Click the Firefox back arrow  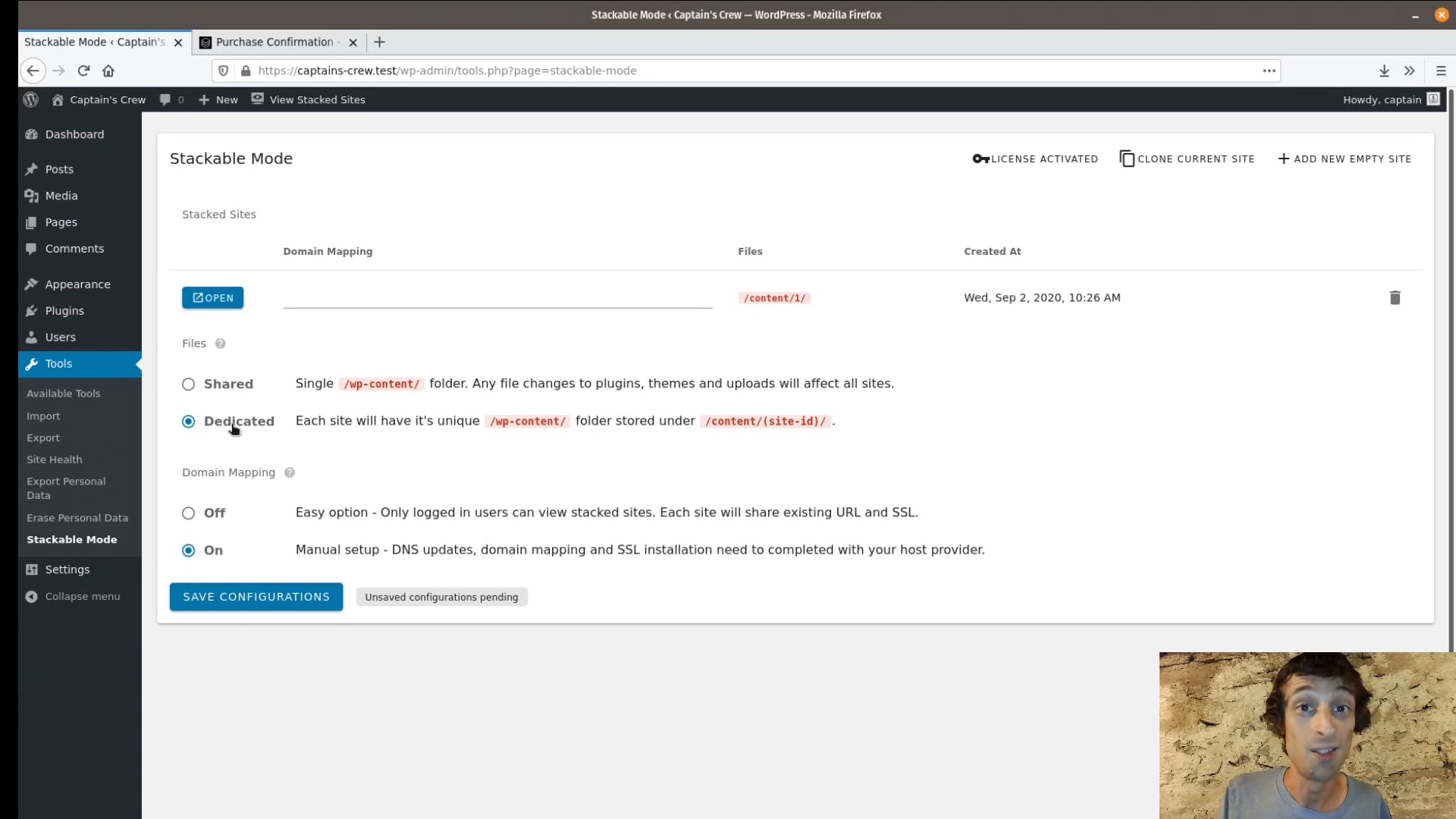click(x=33, y=71)
